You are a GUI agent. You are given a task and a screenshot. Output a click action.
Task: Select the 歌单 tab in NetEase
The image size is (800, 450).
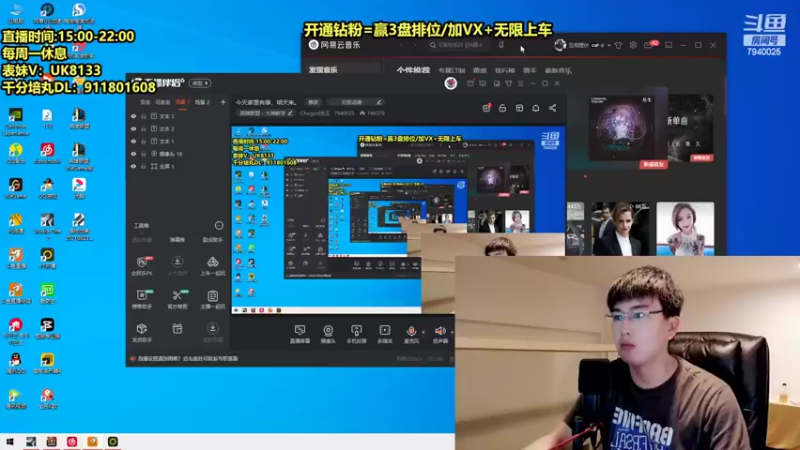click(480, 70)
